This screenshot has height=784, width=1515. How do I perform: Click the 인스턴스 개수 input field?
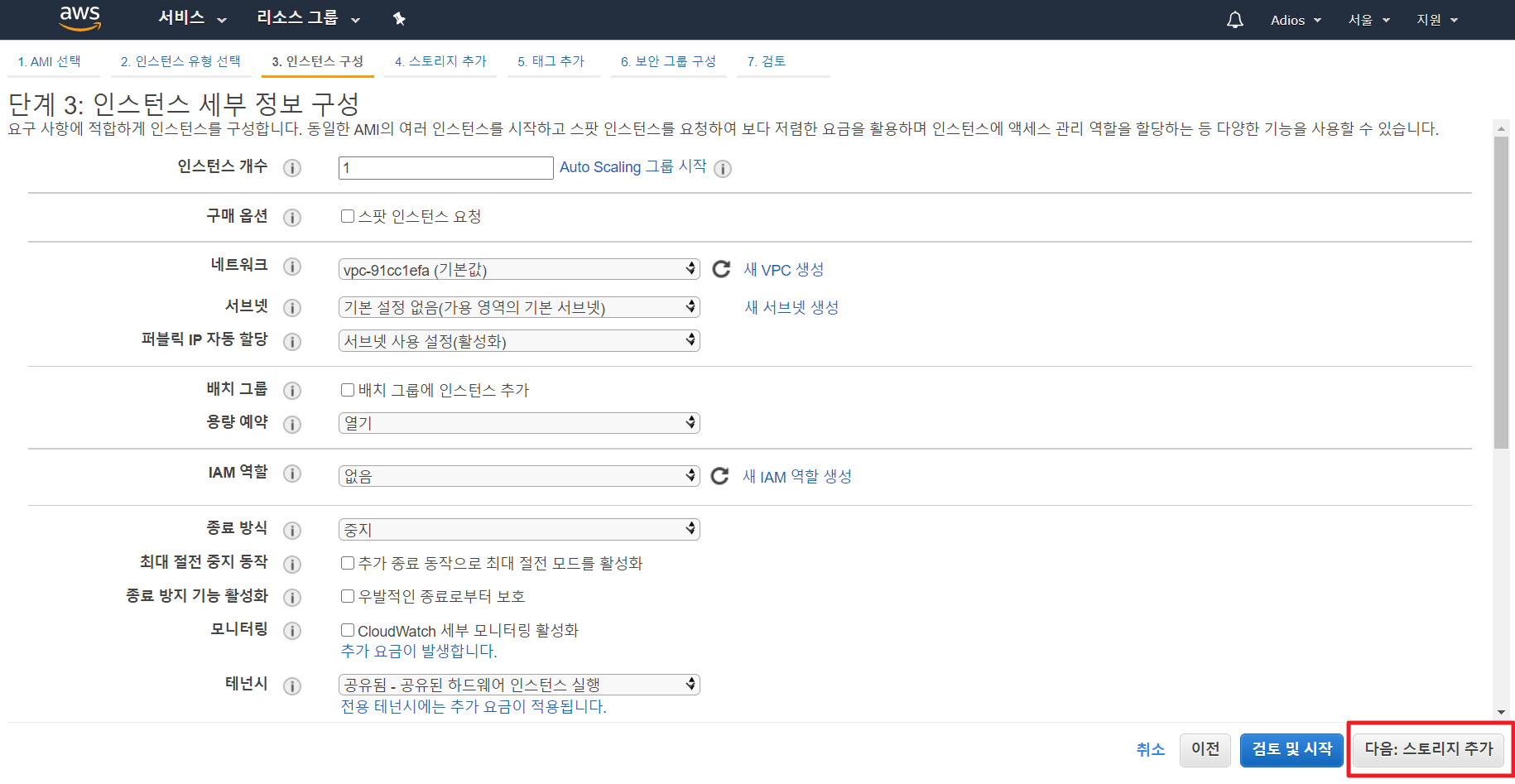click(x=446, y=168)
